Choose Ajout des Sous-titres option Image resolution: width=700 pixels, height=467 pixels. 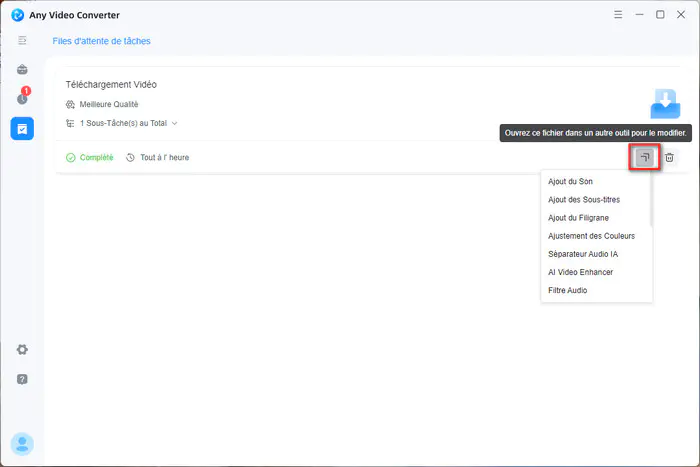coord(583,200)
